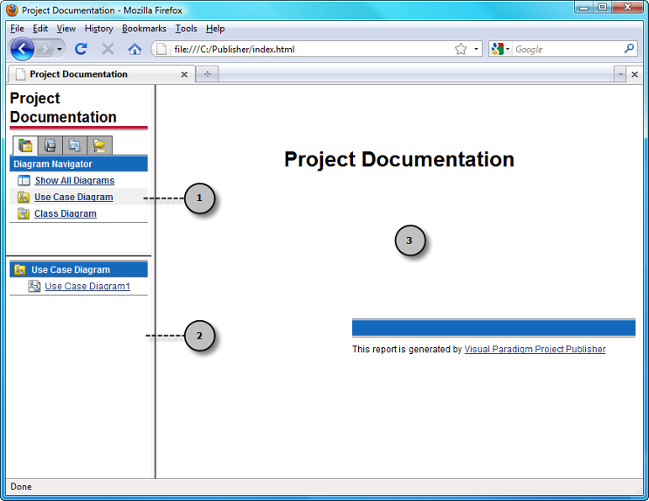Open the address bar URL dropdown
649x501 pixels.
[476, 49]
